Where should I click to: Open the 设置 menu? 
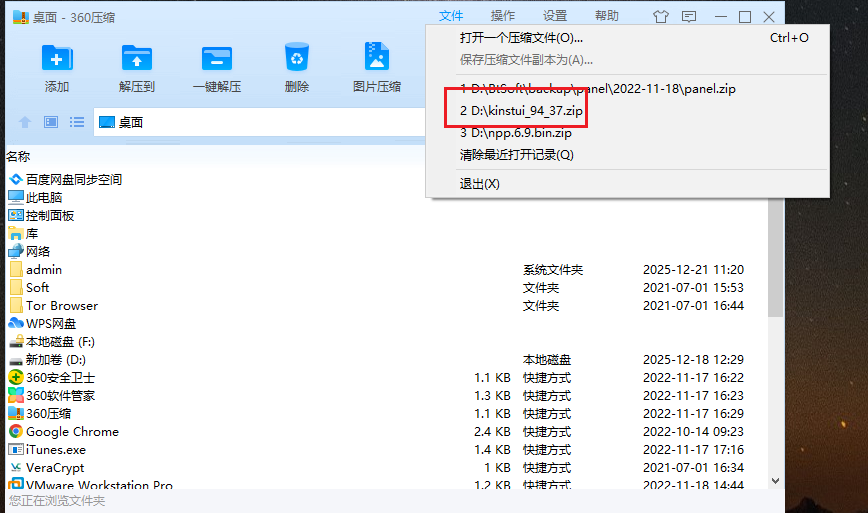[555, 16]
